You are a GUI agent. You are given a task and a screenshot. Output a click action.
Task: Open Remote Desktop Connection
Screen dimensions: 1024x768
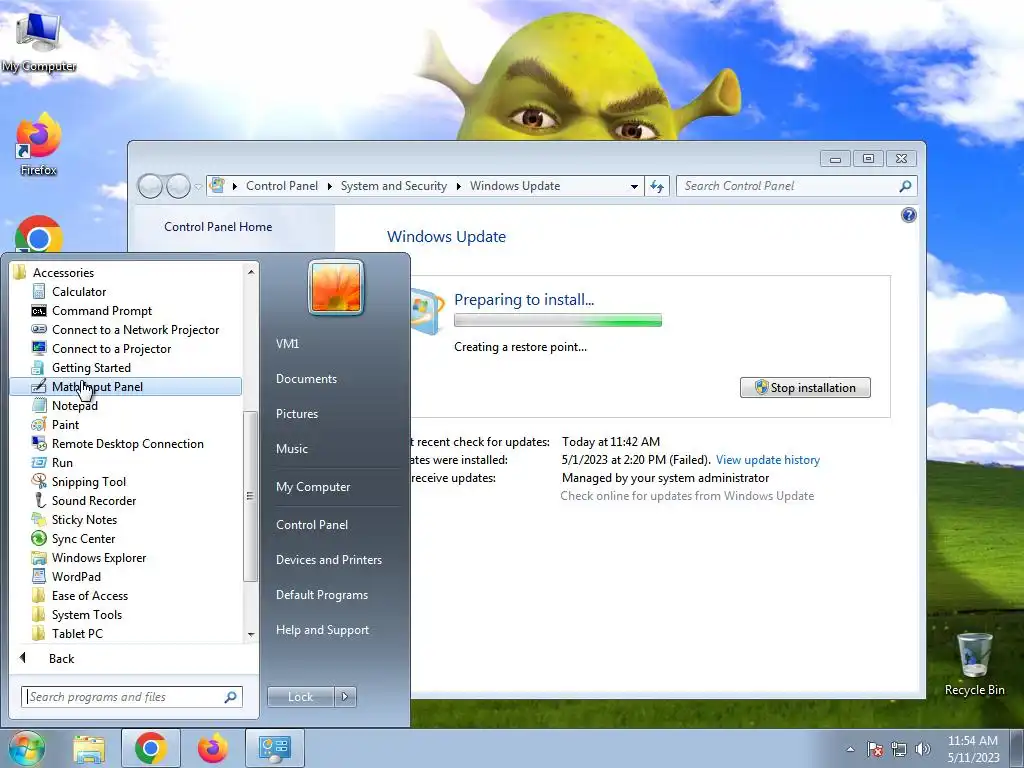tap(127, 443)
